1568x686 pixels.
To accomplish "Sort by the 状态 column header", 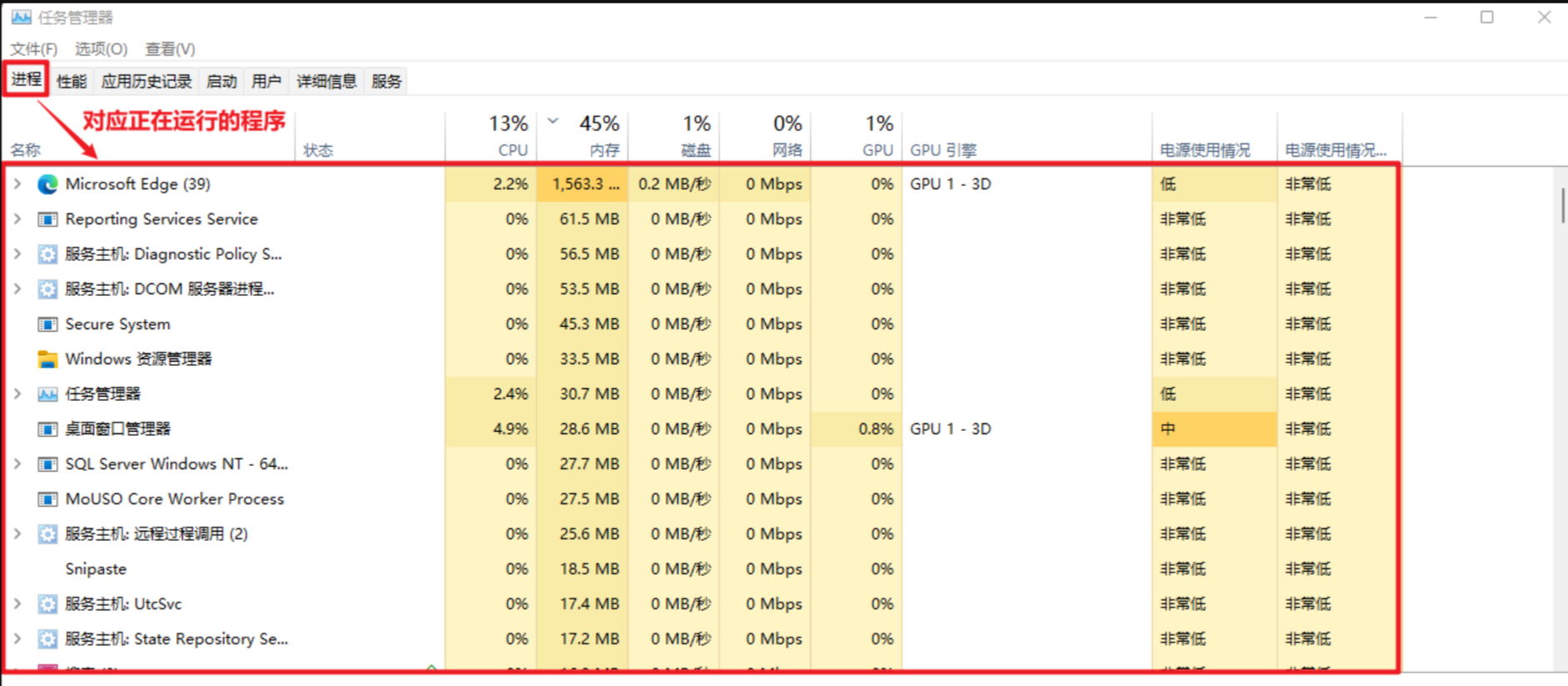I will (x=318, y=150).
